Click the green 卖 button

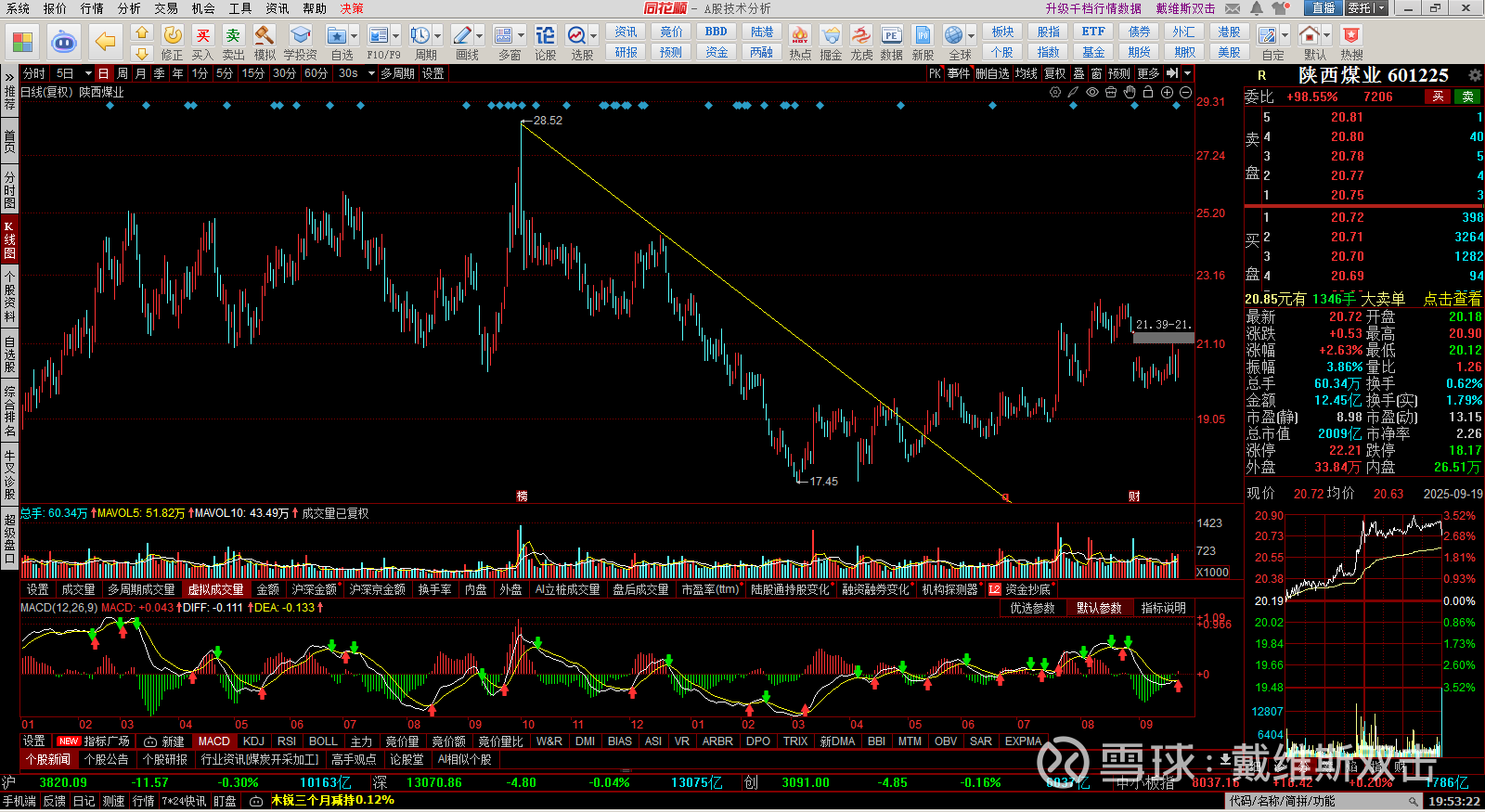(1468, 97)
